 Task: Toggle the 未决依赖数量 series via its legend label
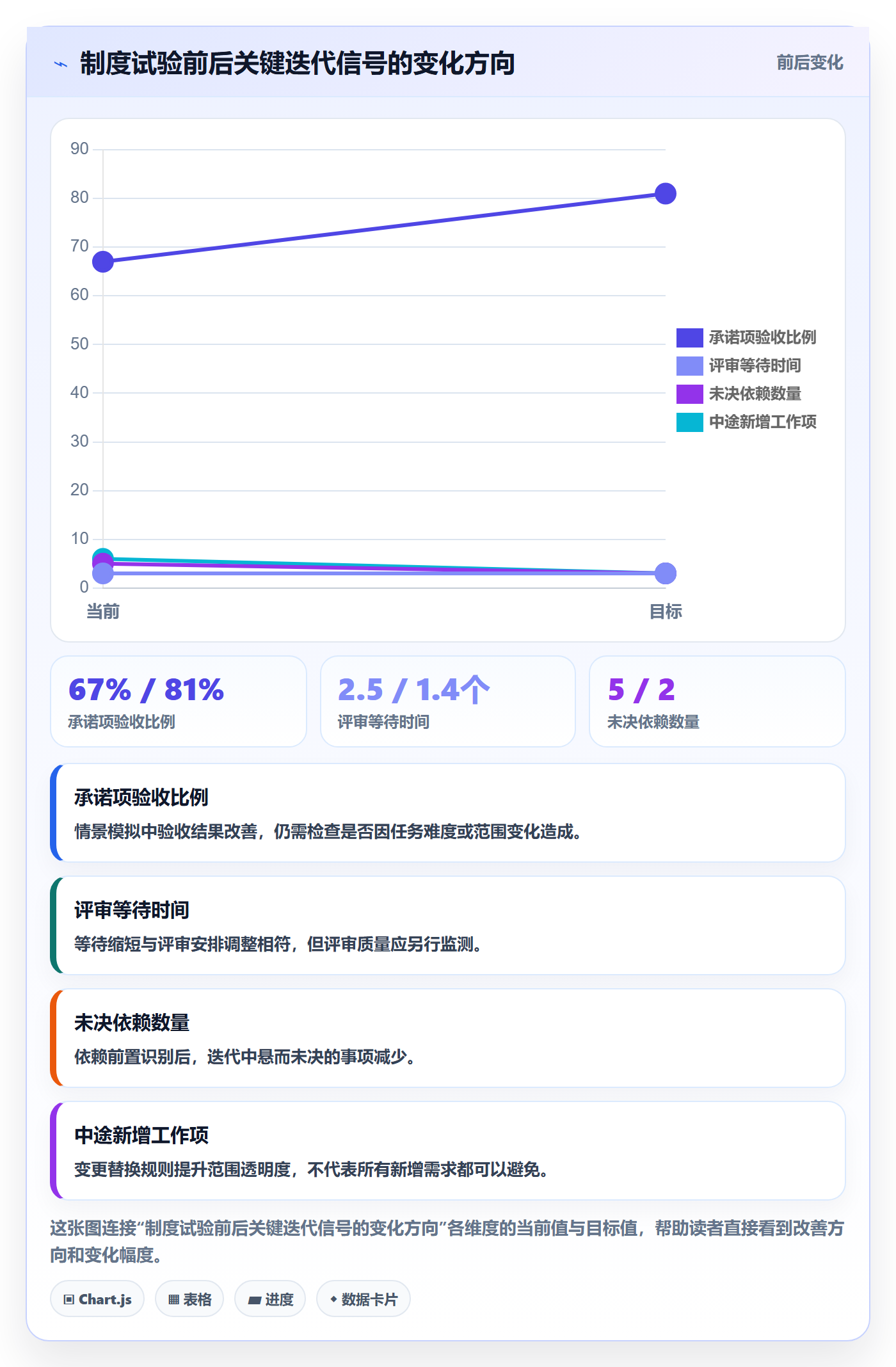755,394
